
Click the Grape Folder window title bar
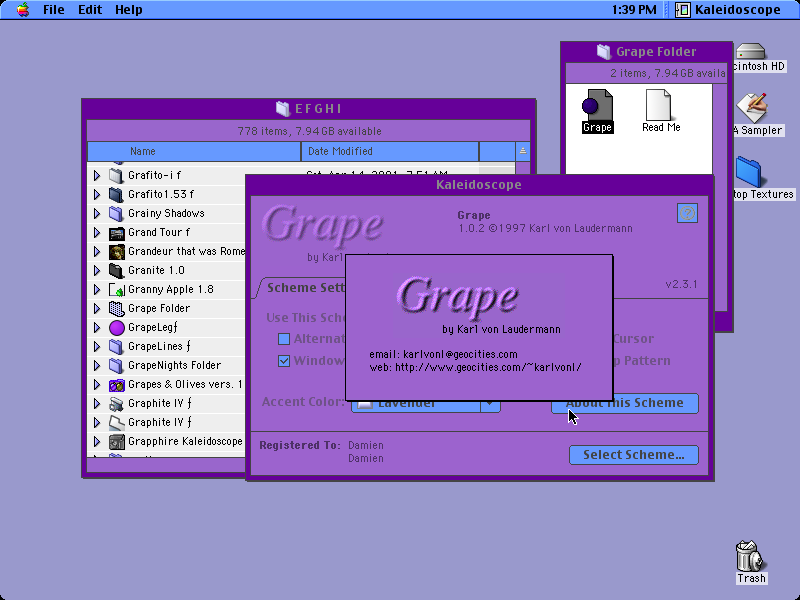click(x=646, y=52)
